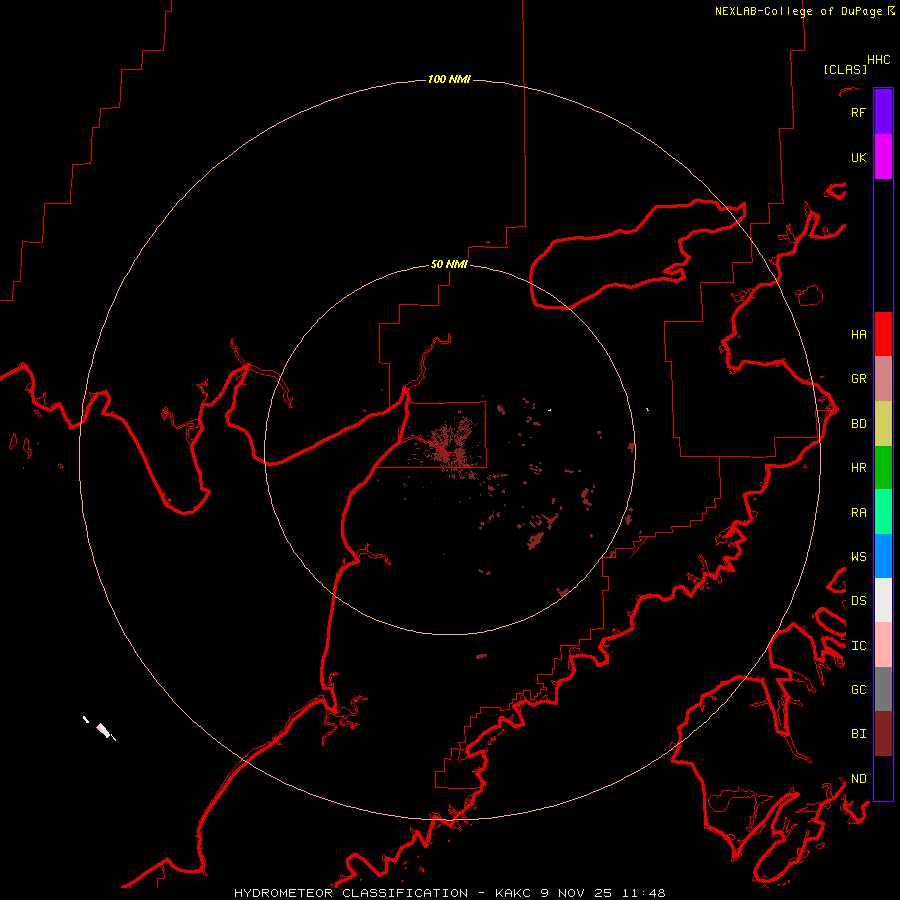
Task: Pick the DS white legend swatch
Action: tap(883, 600)
